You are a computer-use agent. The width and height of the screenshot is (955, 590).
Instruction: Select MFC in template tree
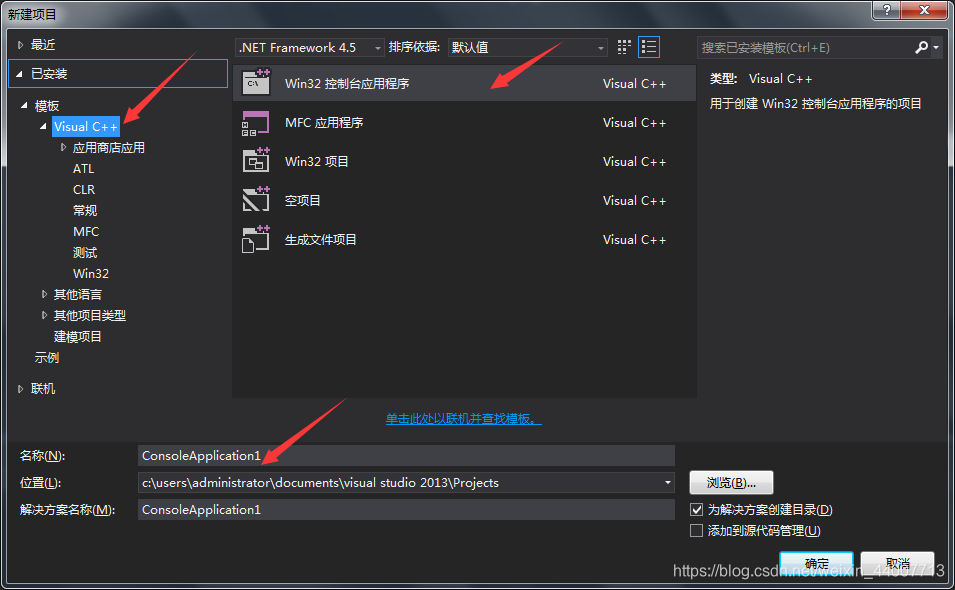tap(86, 231)
